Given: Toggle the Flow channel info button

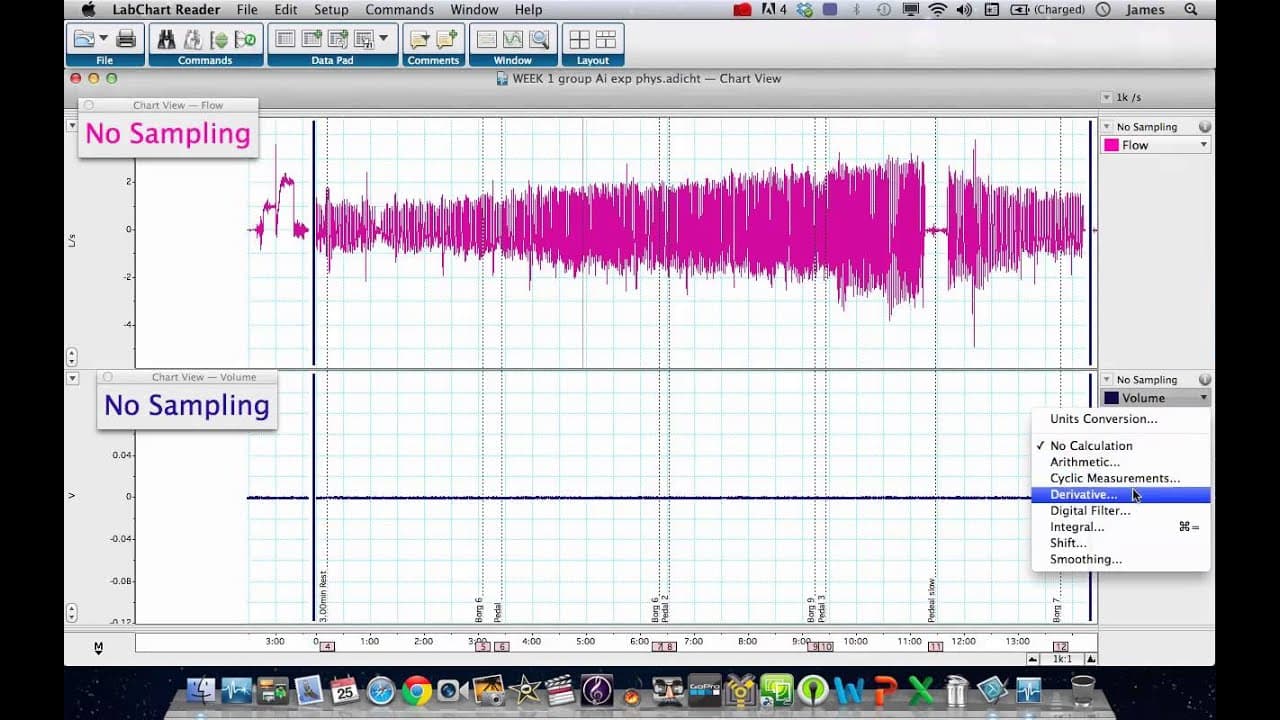Looking at the screenshot, I should [x=1205, y=127].
